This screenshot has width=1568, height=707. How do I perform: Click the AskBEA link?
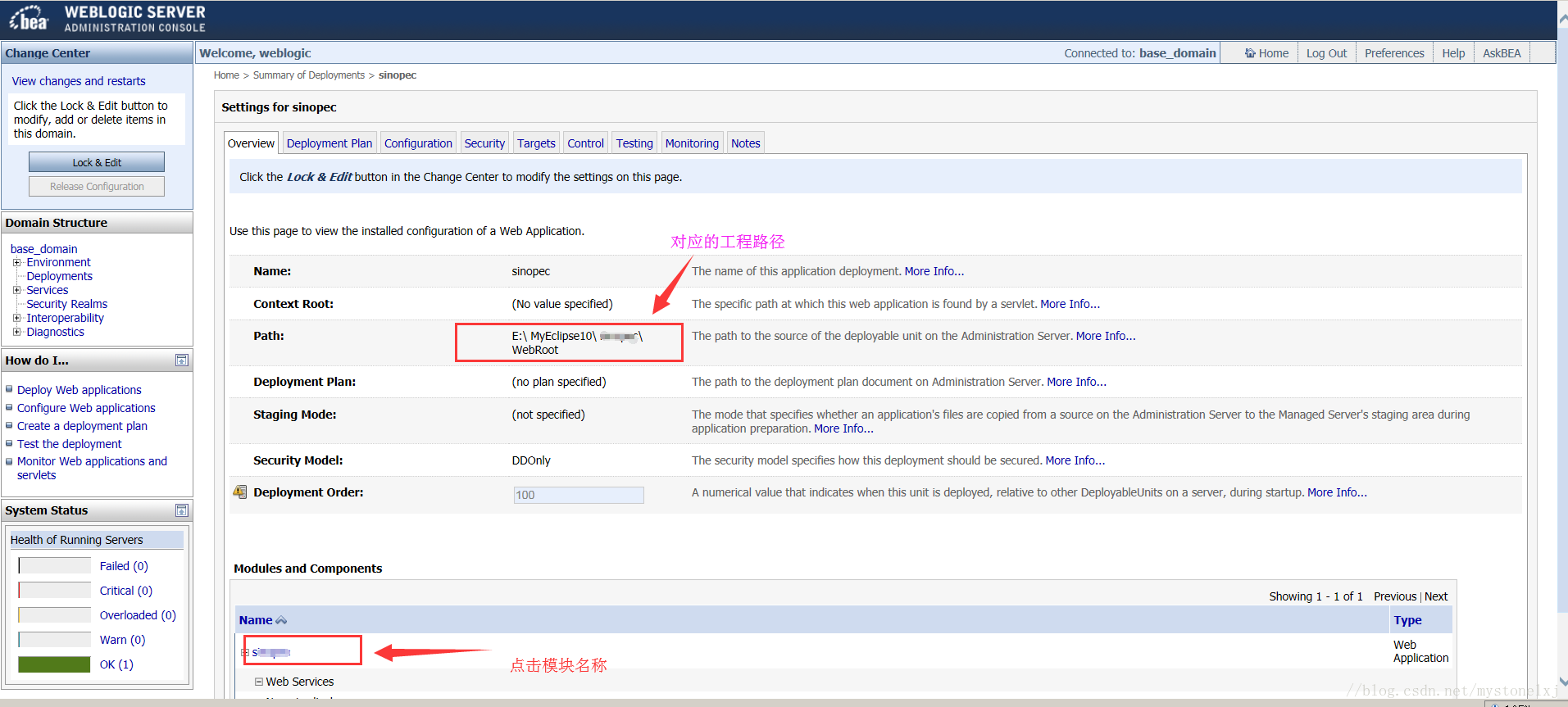click(x=1502, y=53)
